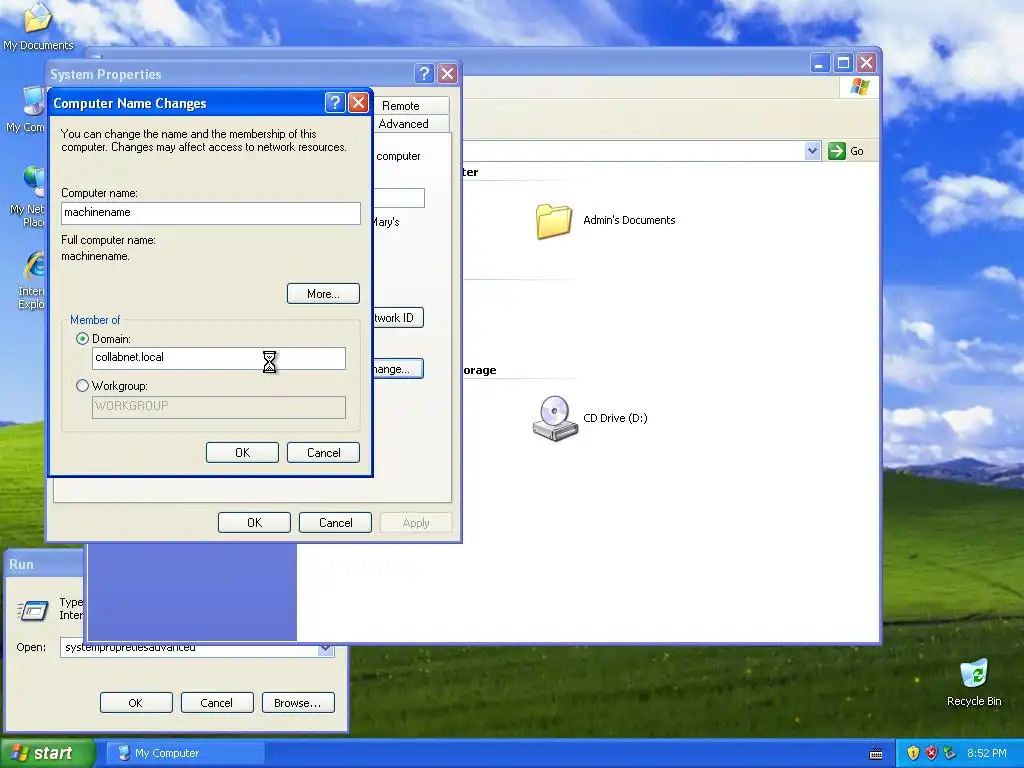Click the yellow security shield tray icon
The height and width of the screenshot is (768, 1024).
coord(913,753)
